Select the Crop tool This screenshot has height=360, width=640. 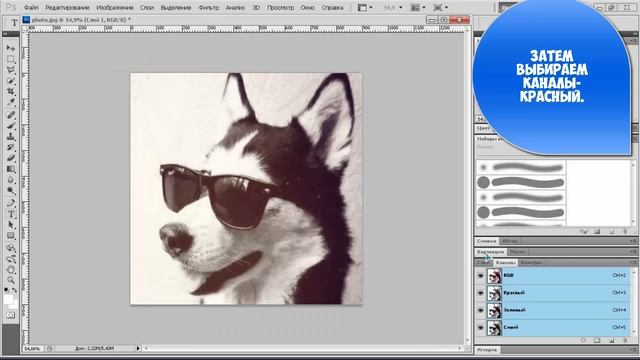[x=11, y=91]
